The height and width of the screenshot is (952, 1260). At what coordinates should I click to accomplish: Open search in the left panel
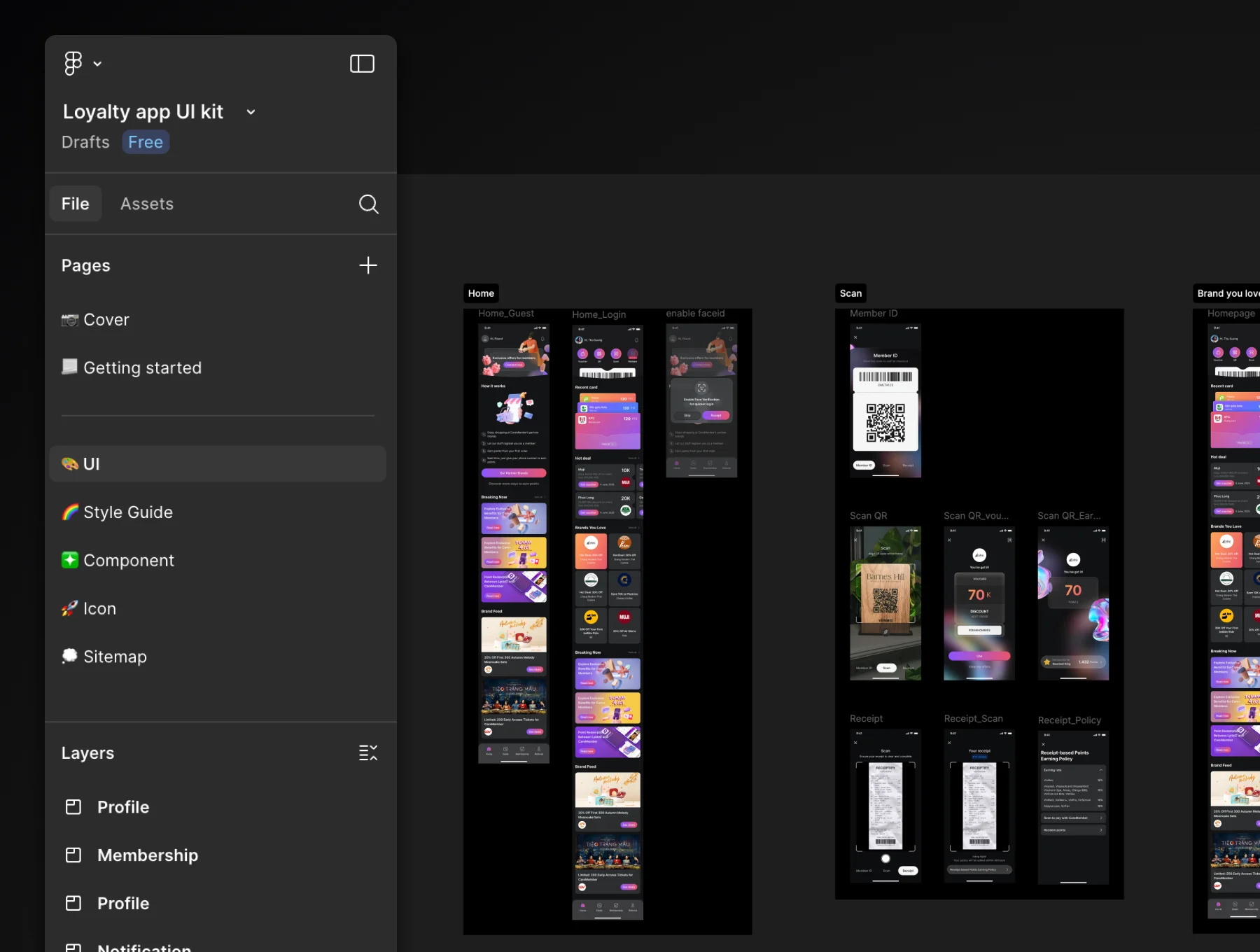pos(369,204)
